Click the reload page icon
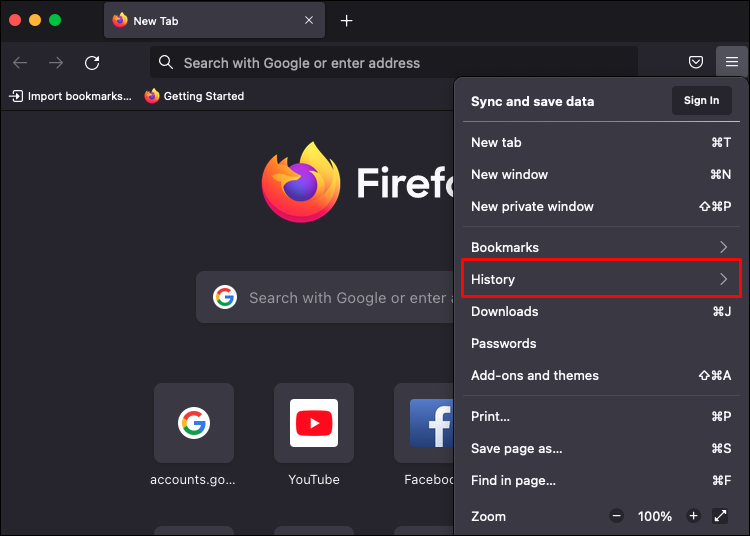The height and width of the screenshot is (536, 750). tap(92, 63)
